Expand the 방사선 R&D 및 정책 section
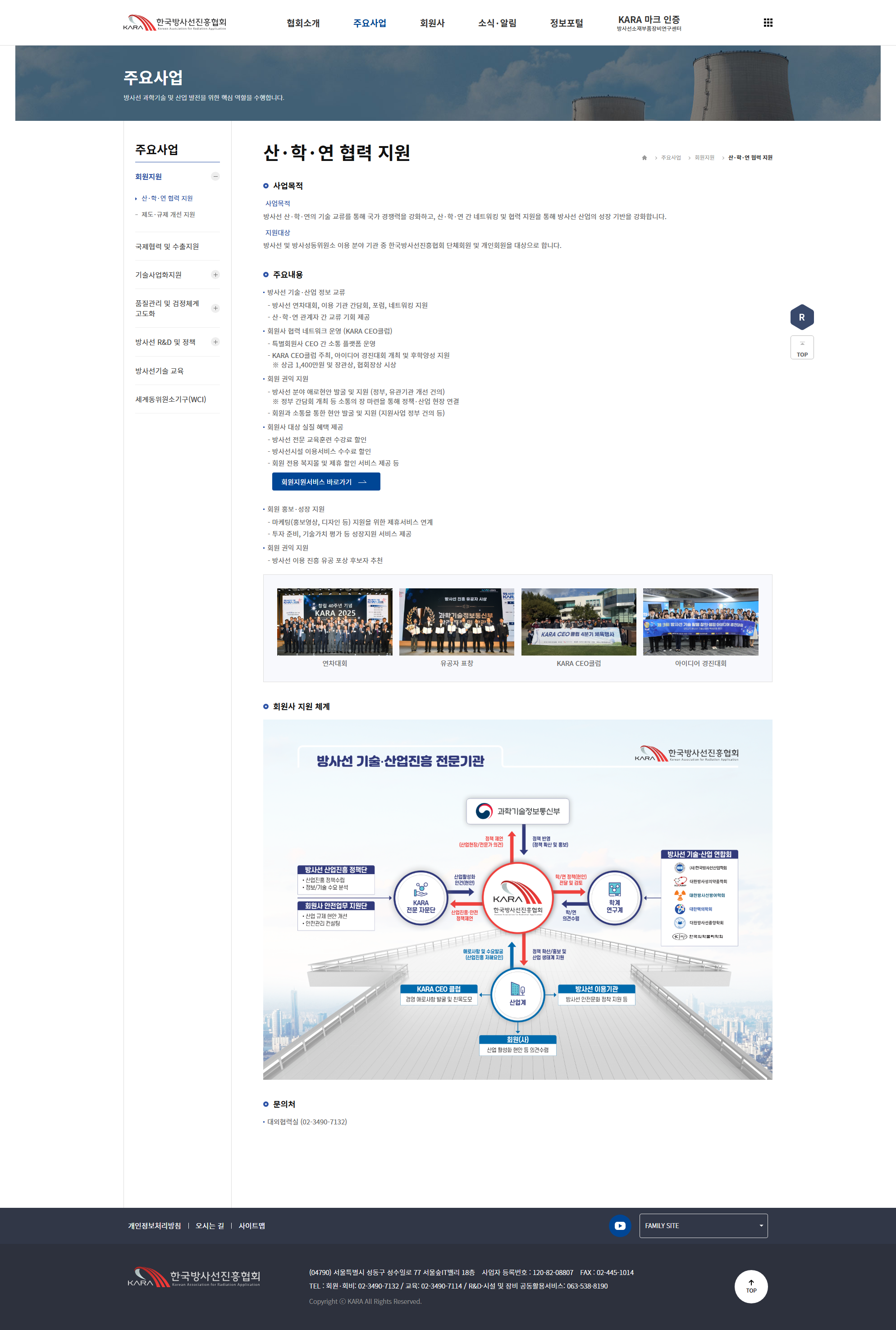 pyautogui.click(x=215, y=342)
